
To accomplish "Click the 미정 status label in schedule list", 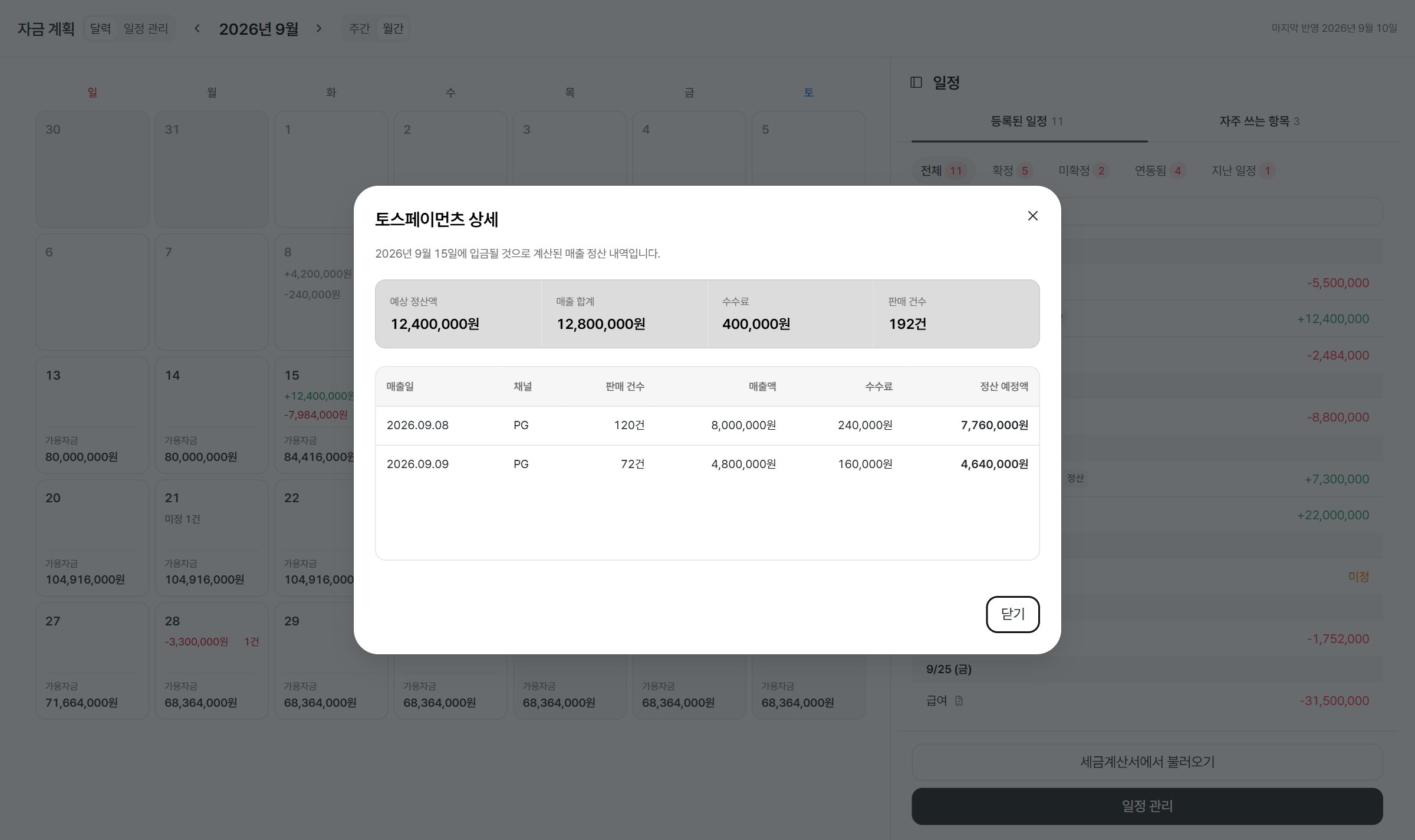I will (x=1358, y=577).
